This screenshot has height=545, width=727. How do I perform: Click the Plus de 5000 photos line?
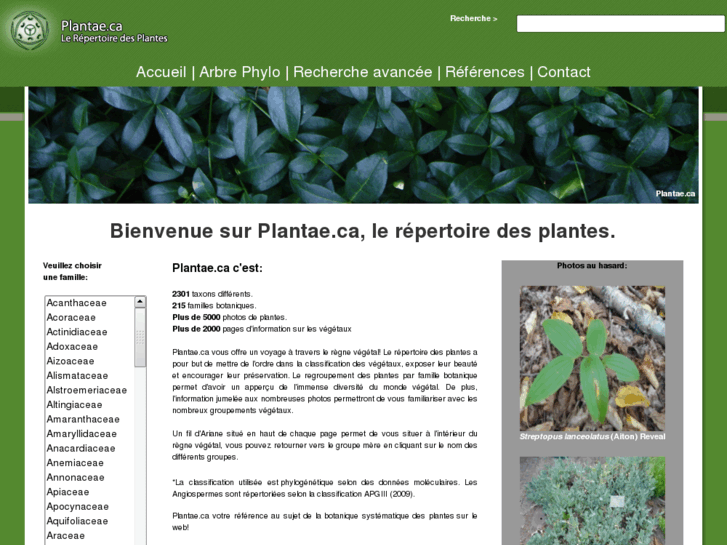[230, 317]
